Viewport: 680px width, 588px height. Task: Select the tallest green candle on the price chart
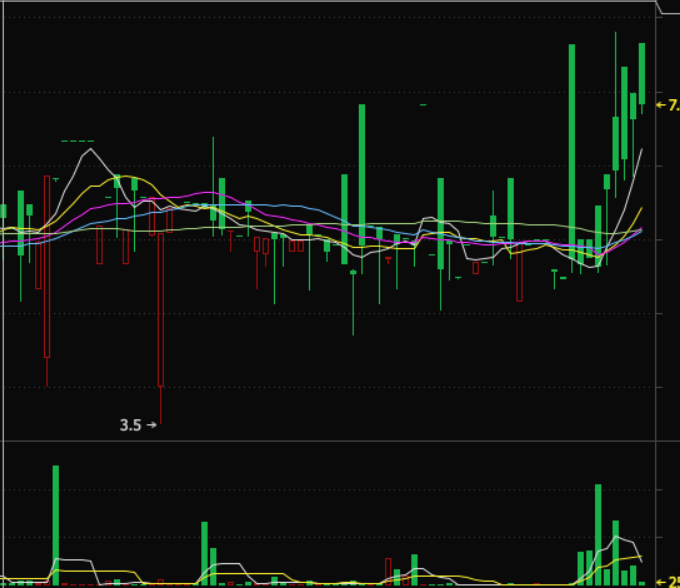point(572,158)
